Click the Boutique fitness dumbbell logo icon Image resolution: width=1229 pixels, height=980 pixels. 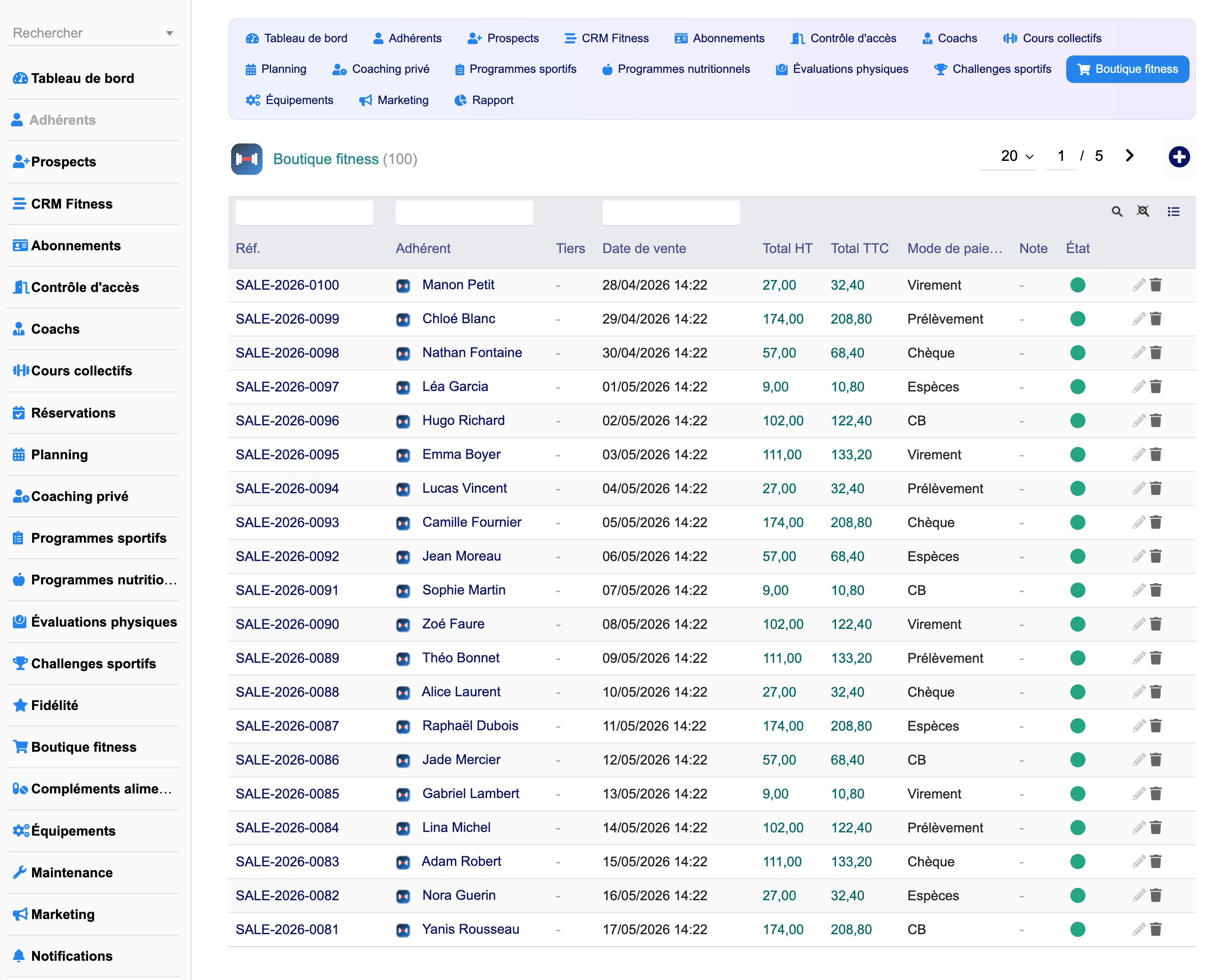point(247,159)
